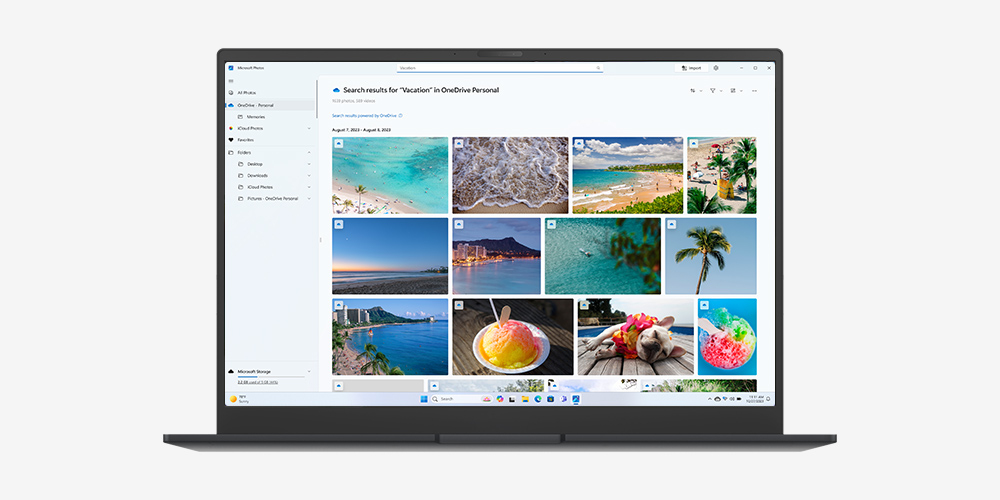Open Pictures - OneDrive Personal folder
Viewport: 1000px width, 500px height.
point(270,198)
